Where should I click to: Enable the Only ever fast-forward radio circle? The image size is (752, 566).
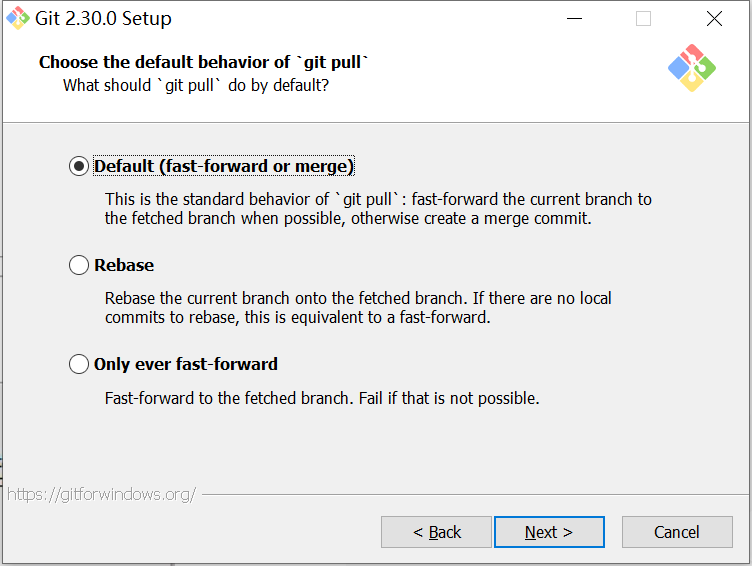tap(79, 364)
